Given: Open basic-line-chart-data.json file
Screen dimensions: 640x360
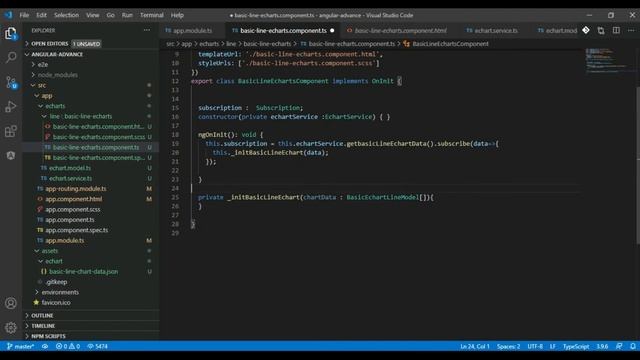Looking at the screenshot, I should (x=84, y=271).
